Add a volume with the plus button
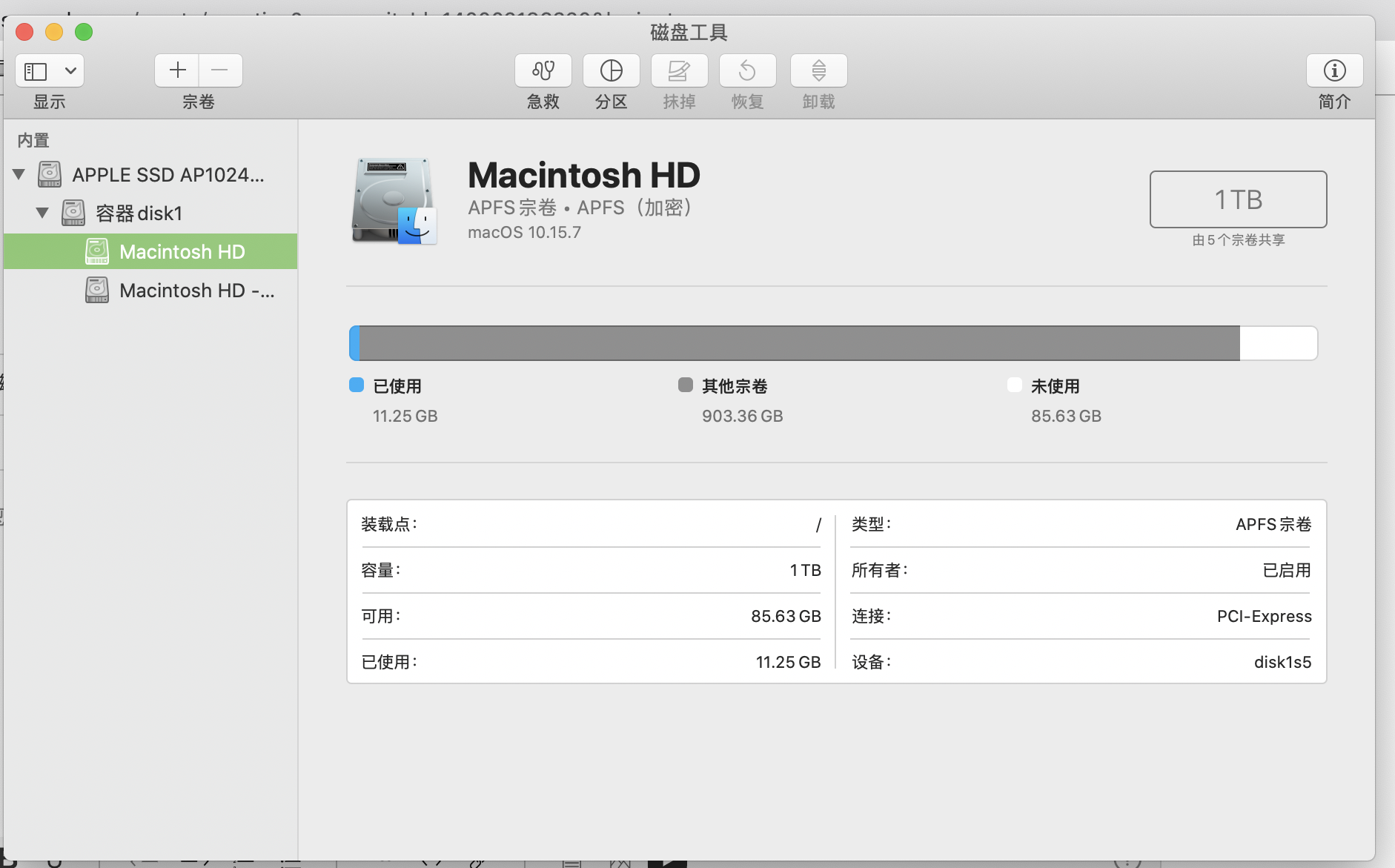 click(177, 71)
